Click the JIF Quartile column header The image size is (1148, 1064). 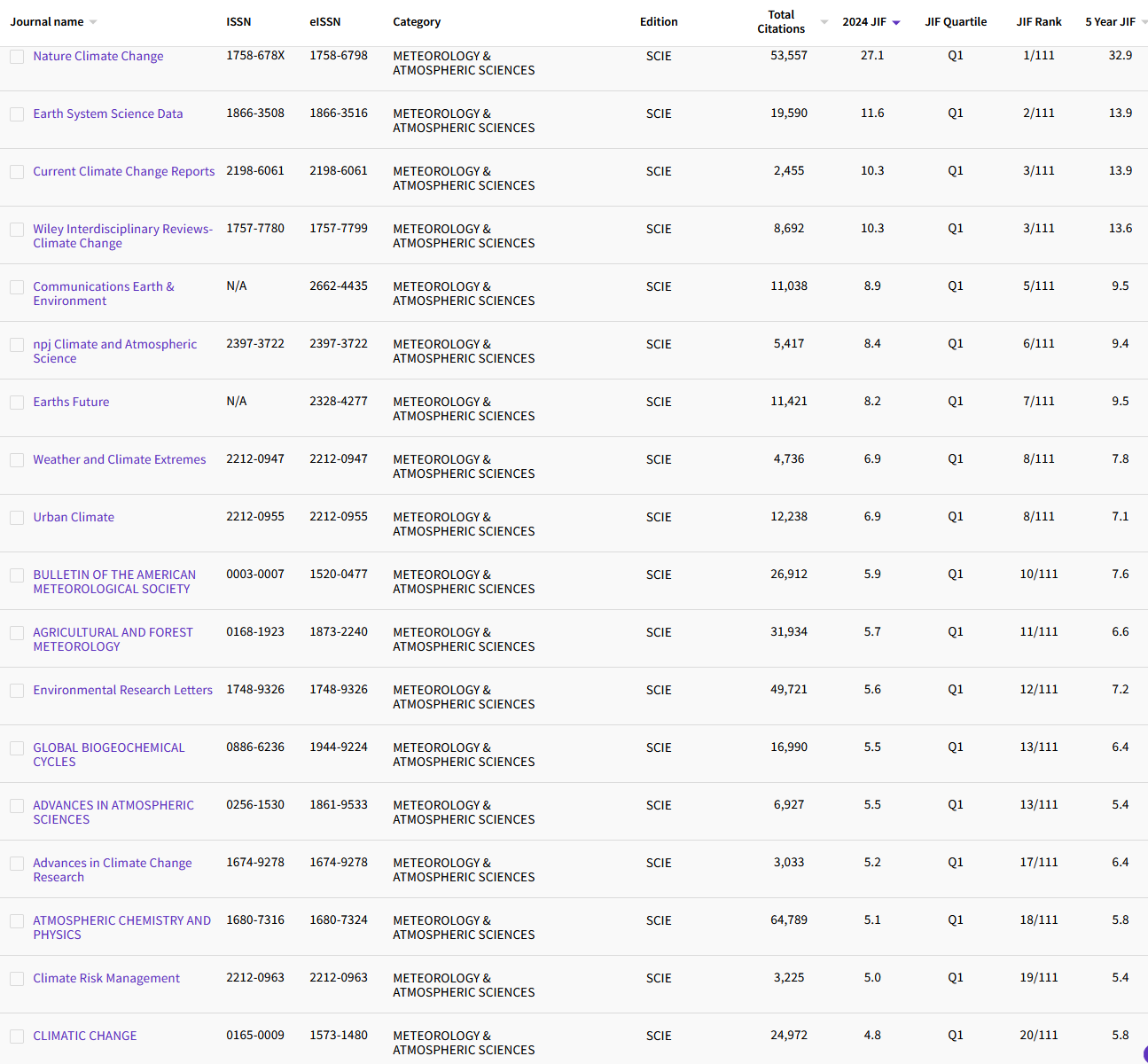[x=956, y=22]
